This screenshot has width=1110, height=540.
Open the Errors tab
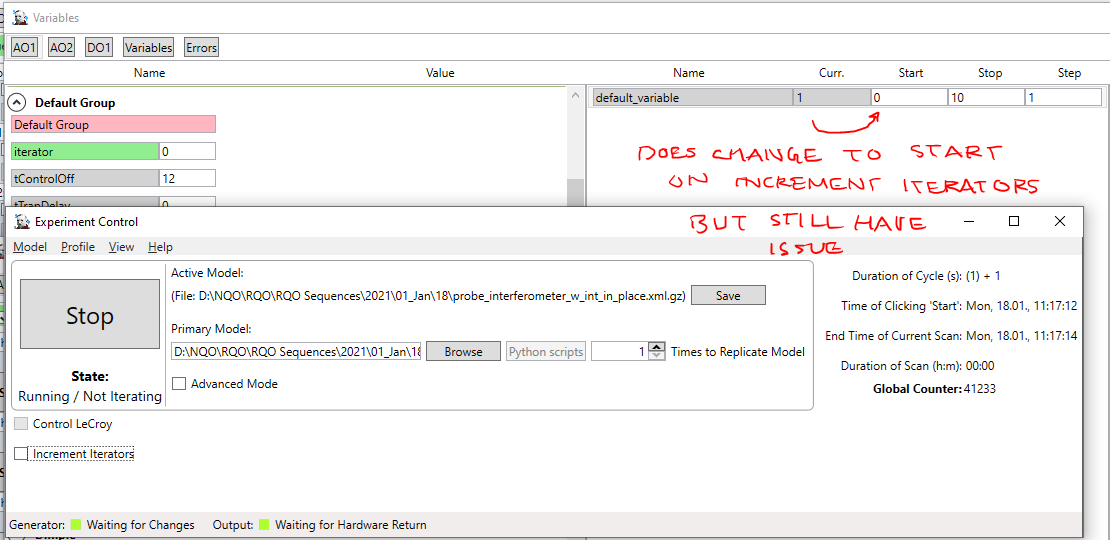[x=201, y=47]
